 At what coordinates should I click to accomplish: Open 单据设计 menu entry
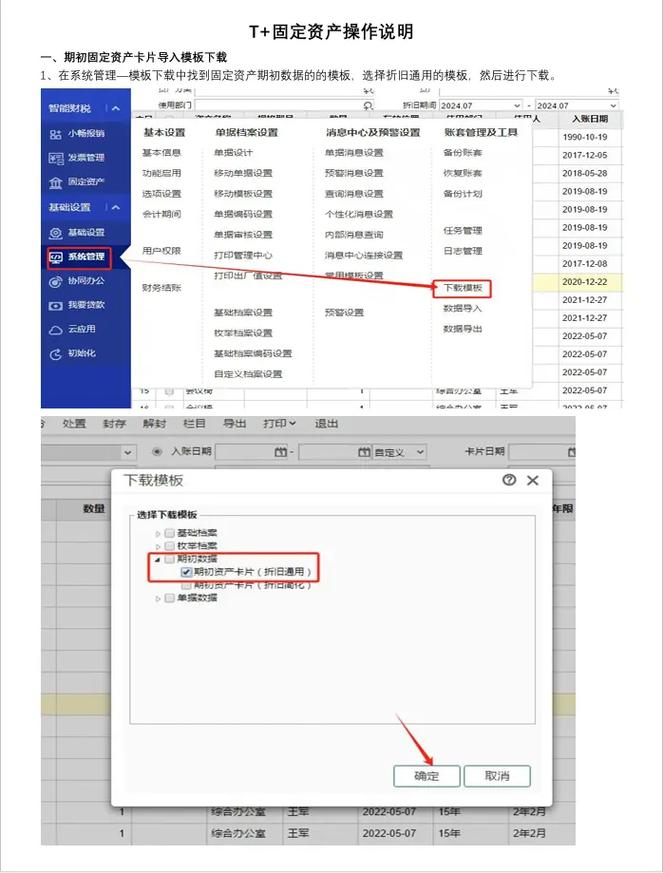(x=233, y=153)
